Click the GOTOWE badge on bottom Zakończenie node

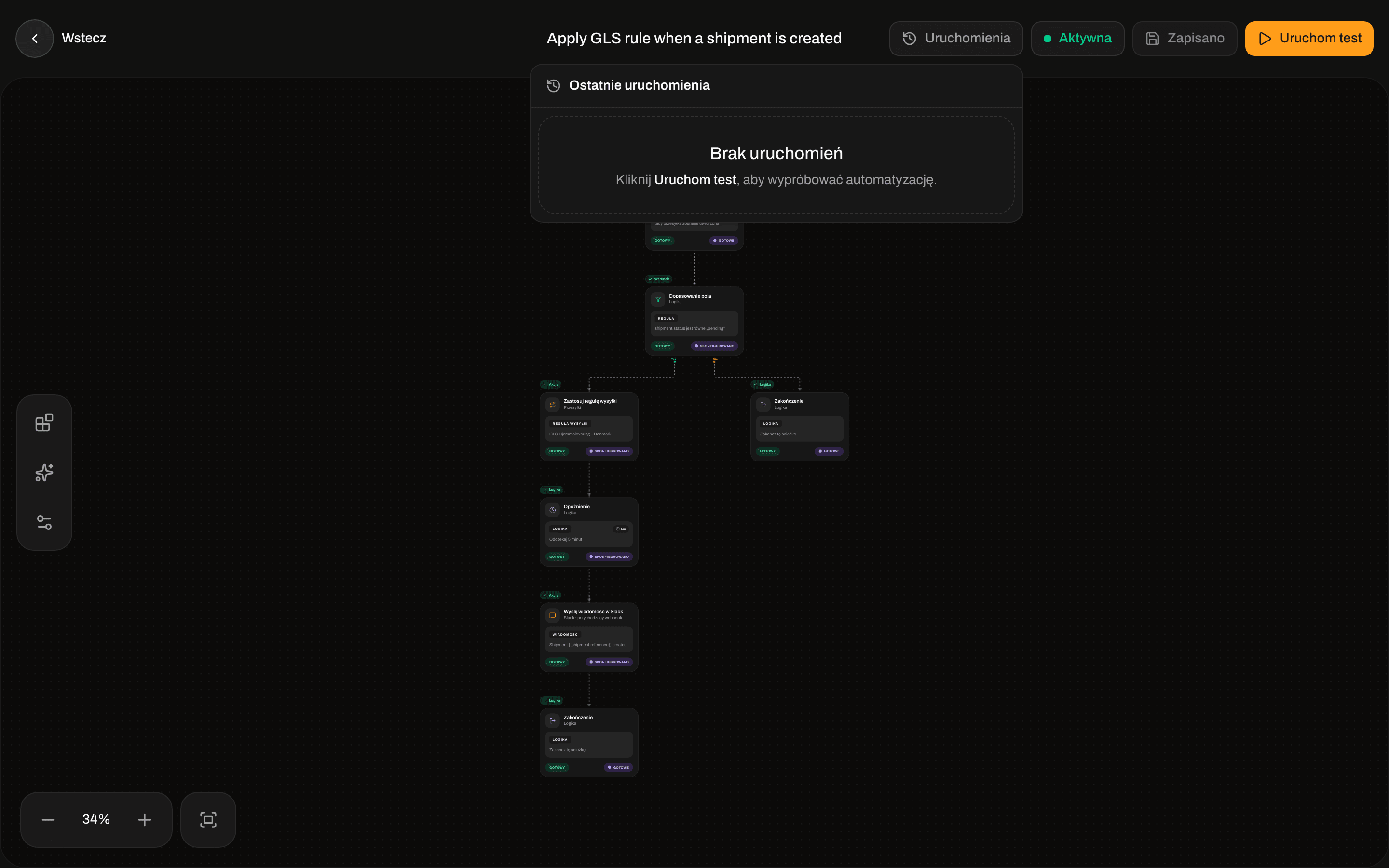(618, 768)
